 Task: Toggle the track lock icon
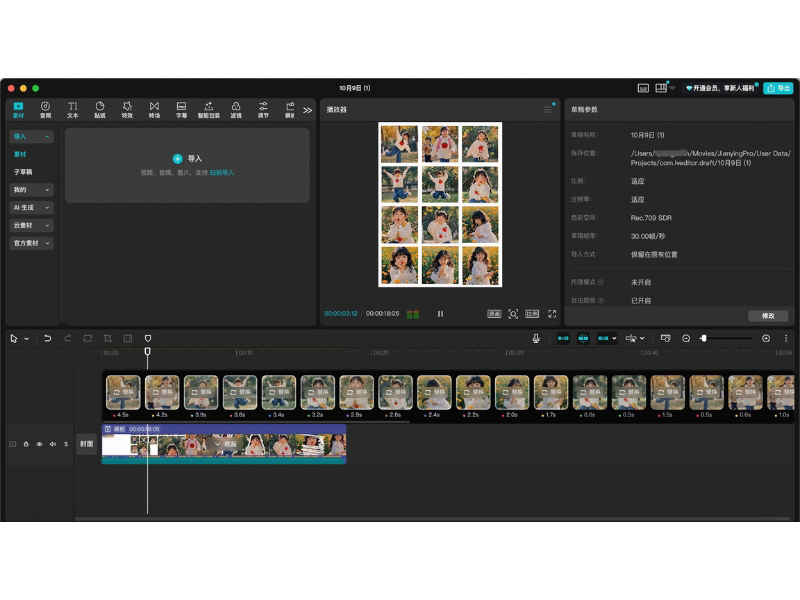[x=26, y=444]
